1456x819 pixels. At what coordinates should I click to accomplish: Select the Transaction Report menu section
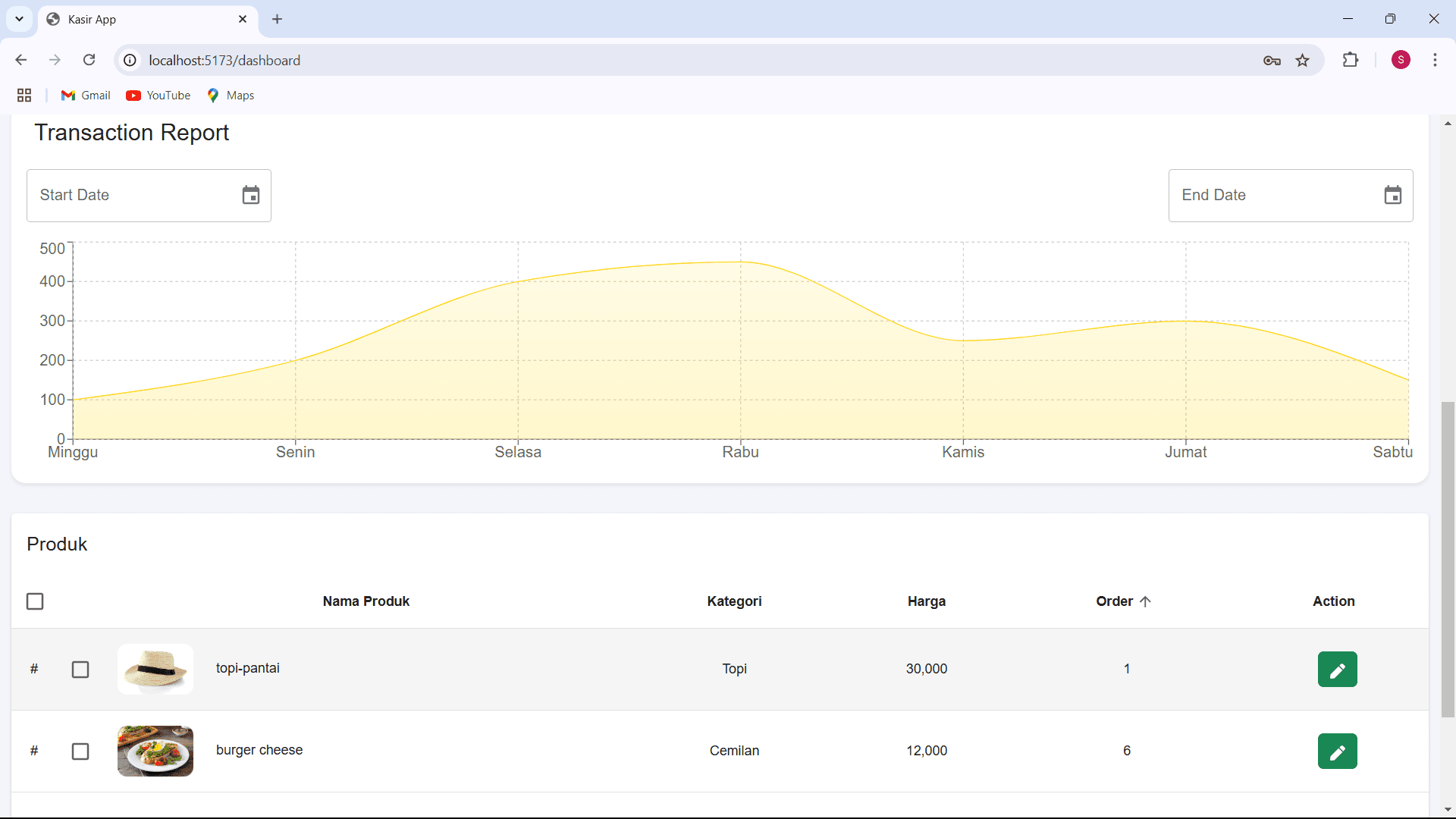tap(131, 131)
